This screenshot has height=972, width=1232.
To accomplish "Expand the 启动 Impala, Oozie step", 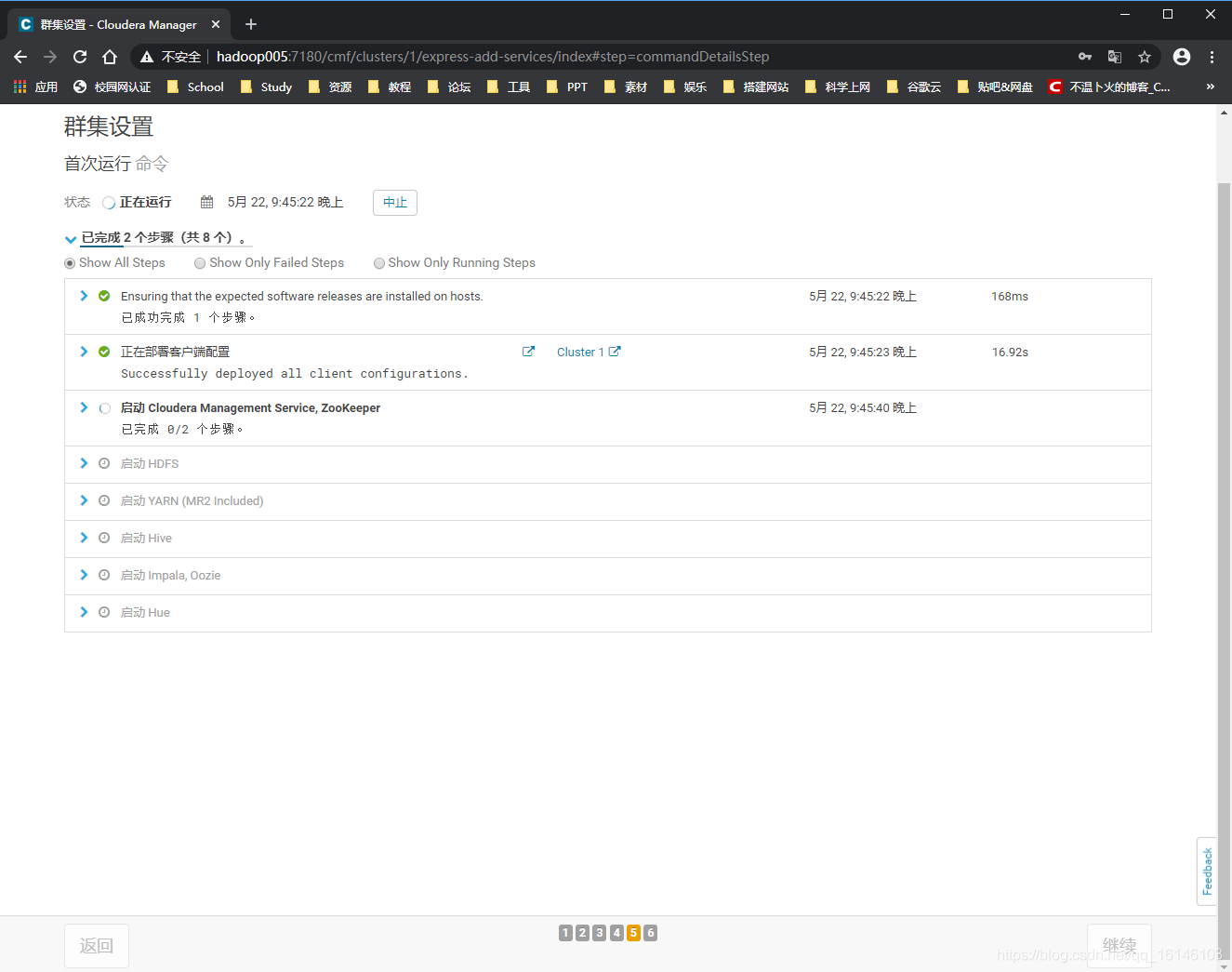I will click(x=84, y=575).
